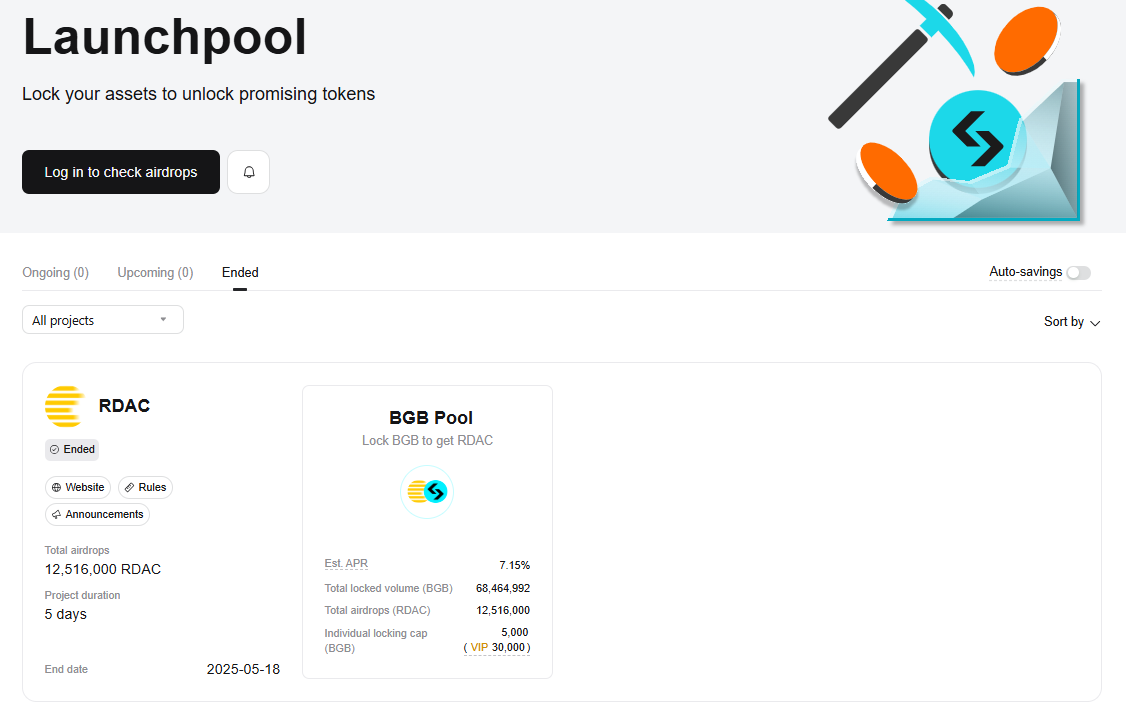Click the Auto-savings label
Viewport: 1126px width, 708px height.
pos(1025,272)
